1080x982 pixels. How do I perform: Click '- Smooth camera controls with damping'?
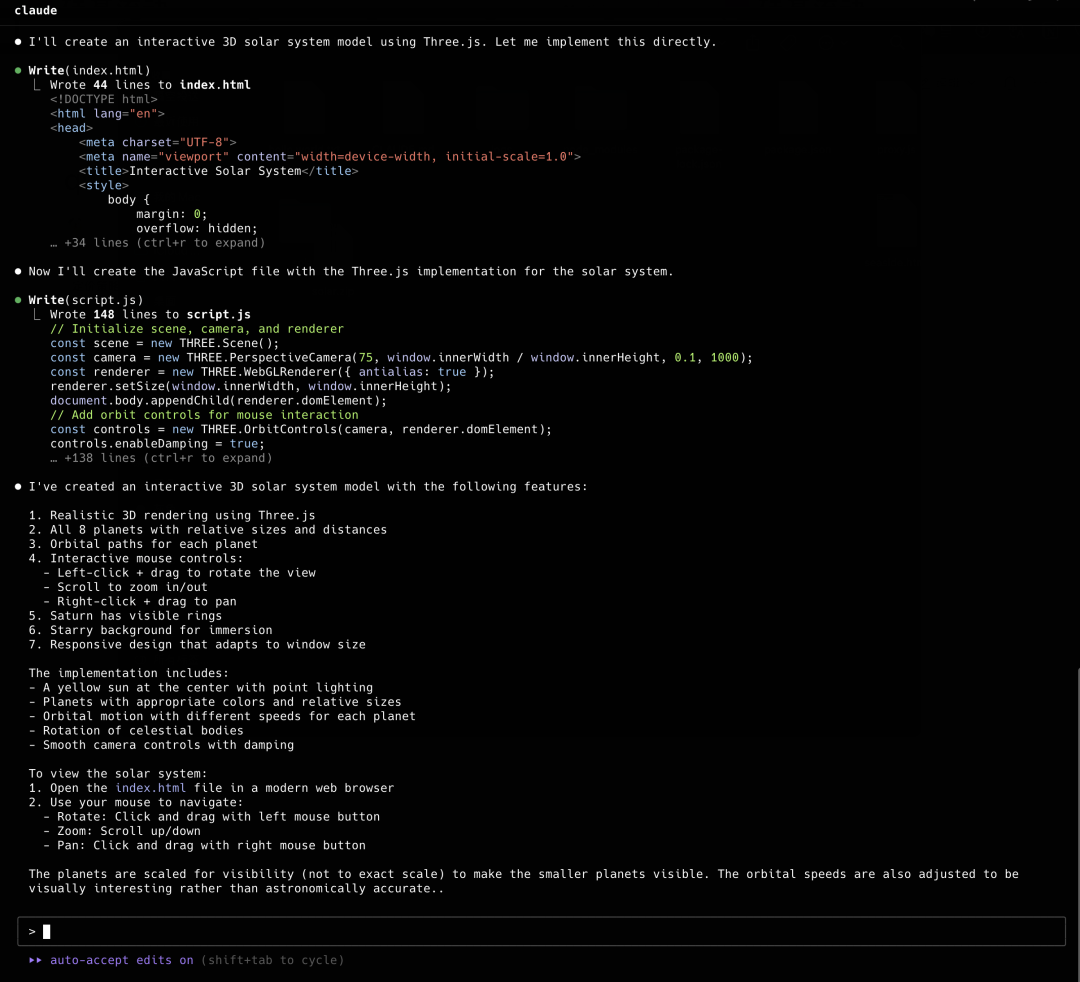pos(161,745)
